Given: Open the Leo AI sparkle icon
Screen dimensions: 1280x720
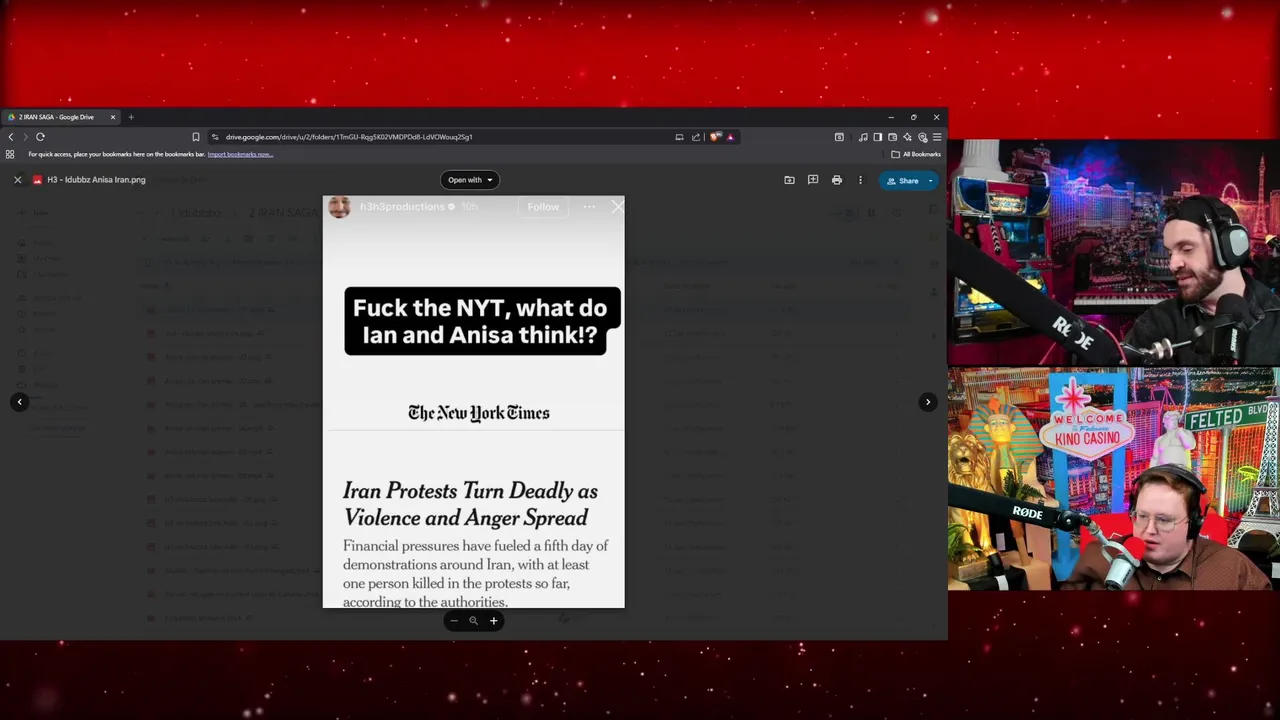Looking at the screenshot, I should click(x=907, y=137).
